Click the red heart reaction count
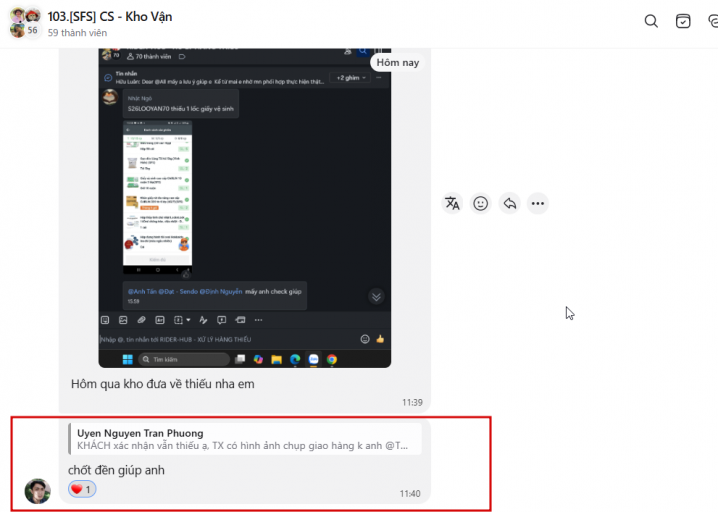Screen dimensions: 718x512 [82, 489]
